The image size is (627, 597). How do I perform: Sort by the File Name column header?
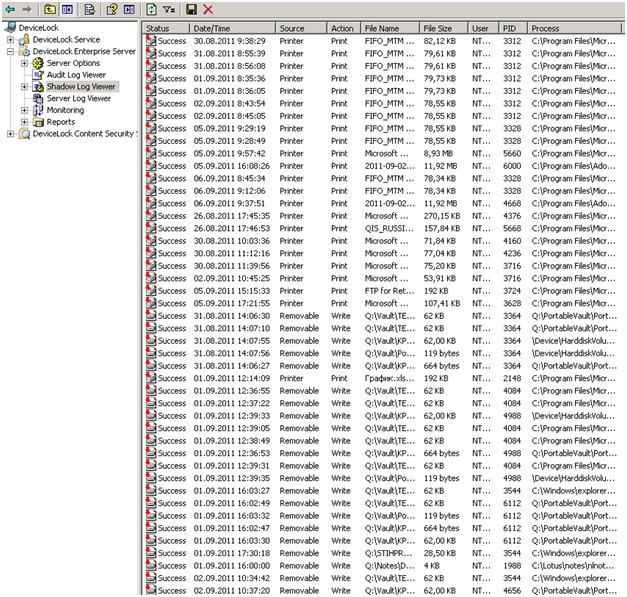(390, 28)
